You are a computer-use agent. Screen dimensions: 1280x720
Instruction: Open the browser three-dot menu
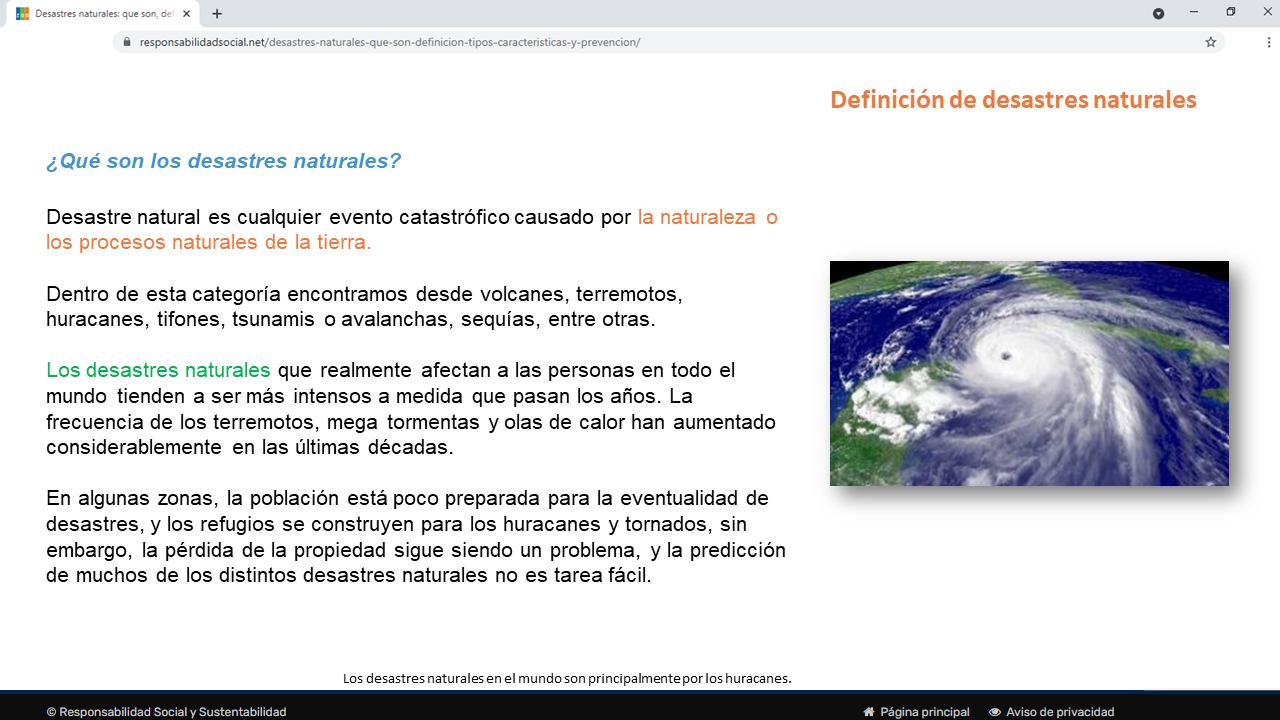pyautogui.click(x=1269, y=42)
